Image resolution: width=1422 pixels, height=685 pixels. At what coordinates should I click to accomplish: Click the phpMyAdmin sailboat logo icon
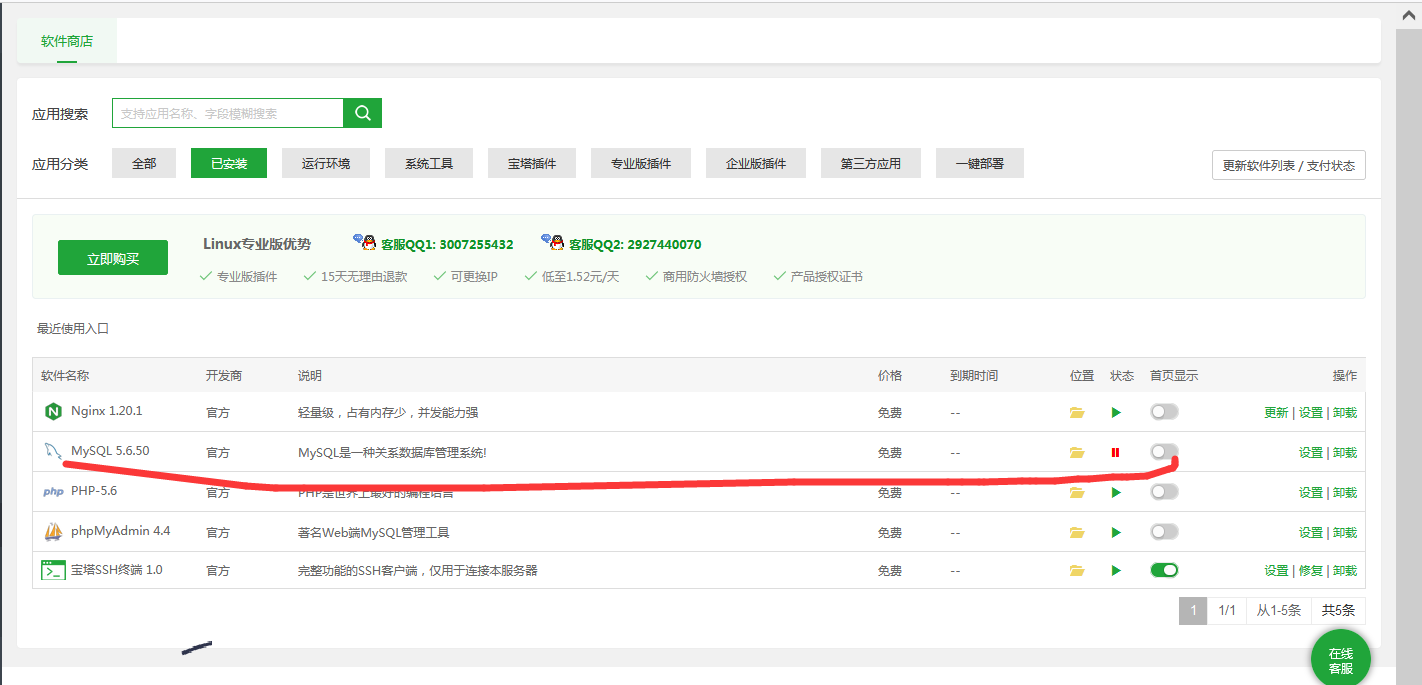coord(53,531)
